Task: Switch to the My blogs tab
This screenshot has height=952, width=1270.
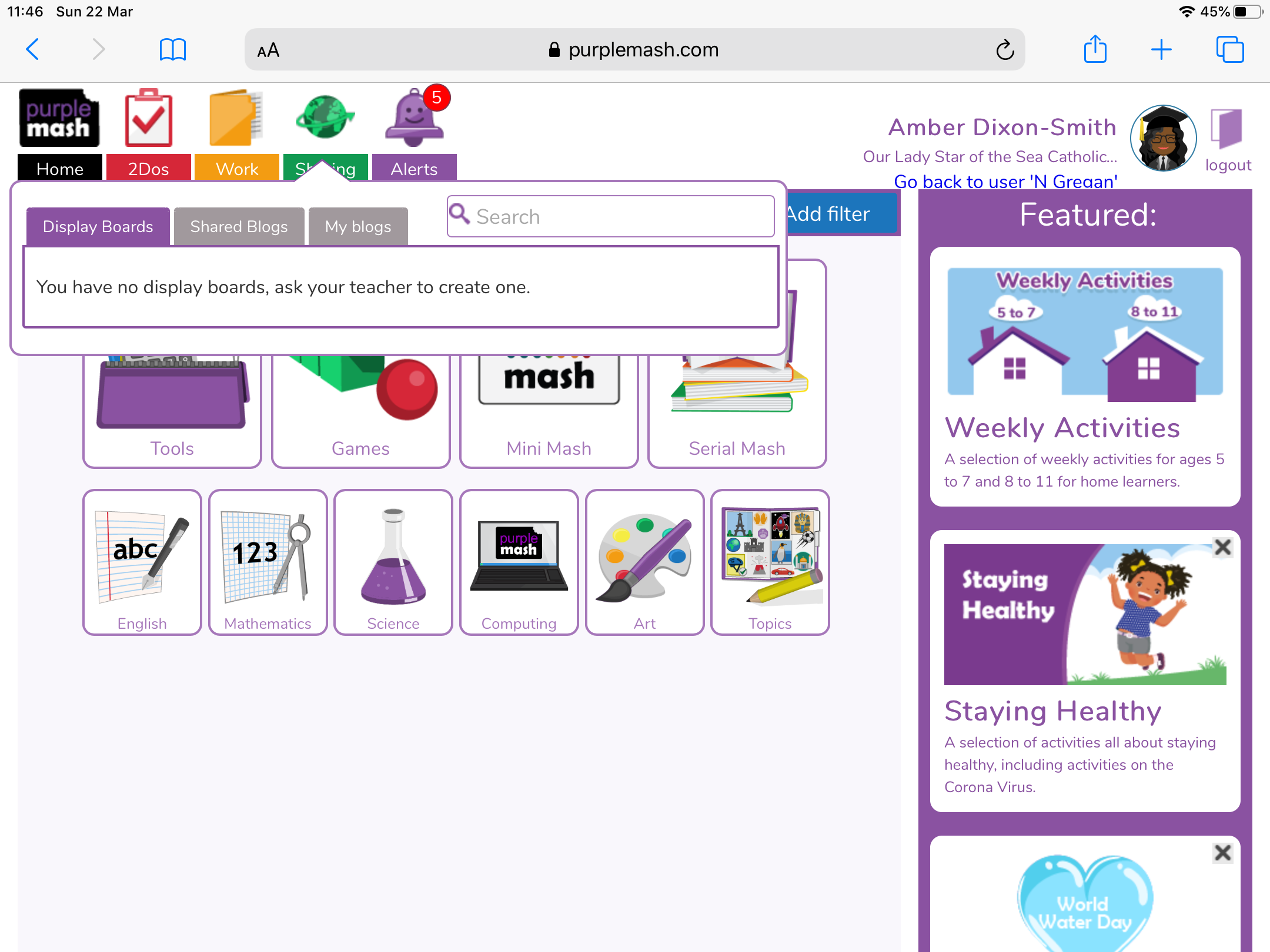Action: point(357,227)
